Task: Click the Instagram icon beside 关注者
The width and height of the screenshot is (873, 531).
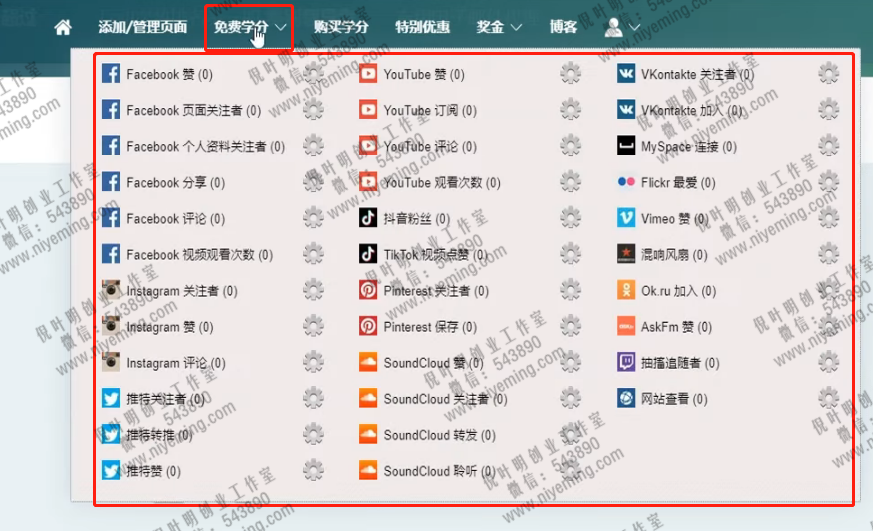Action: 111,290
